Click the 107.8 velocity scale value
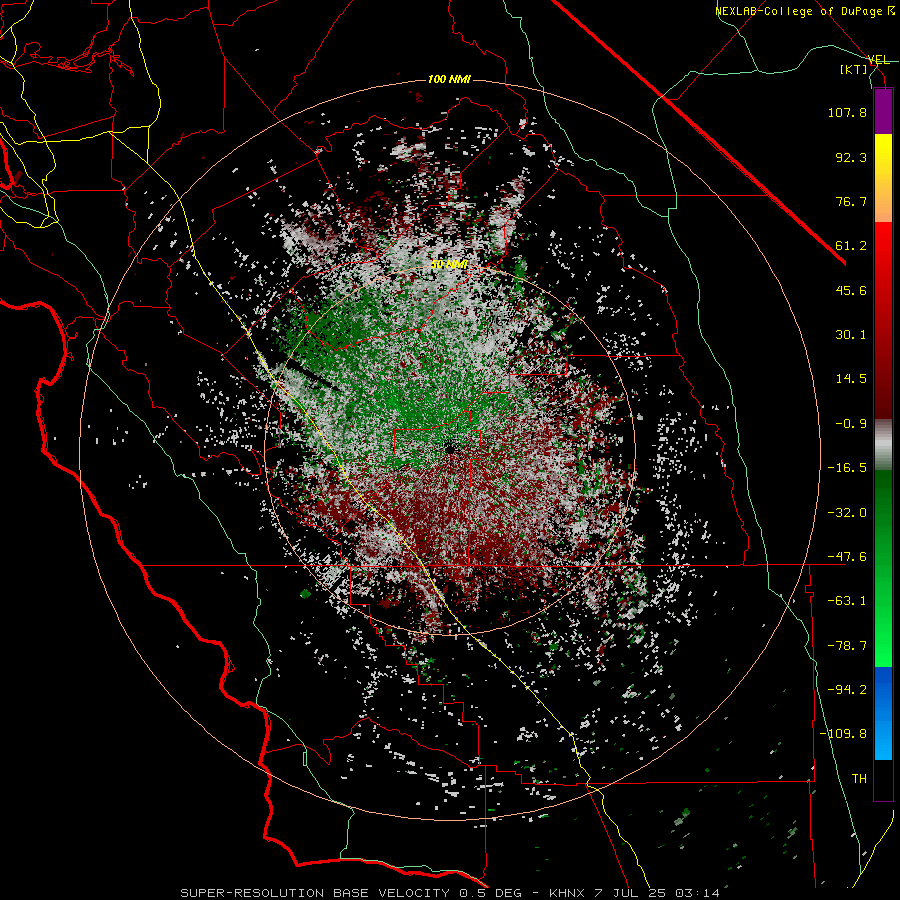 click(x=847, y=112)
